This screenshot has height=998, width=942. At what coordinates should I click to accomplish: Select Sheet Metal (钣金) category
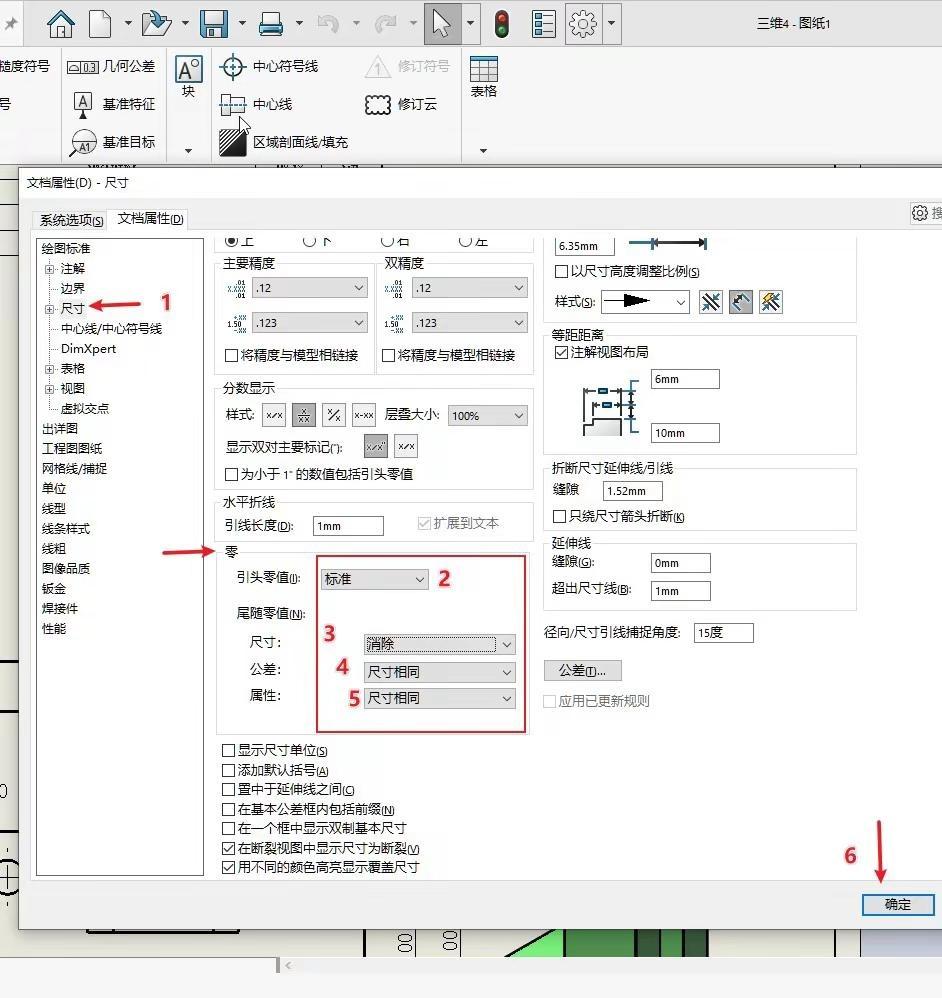(x=54, y=589)
